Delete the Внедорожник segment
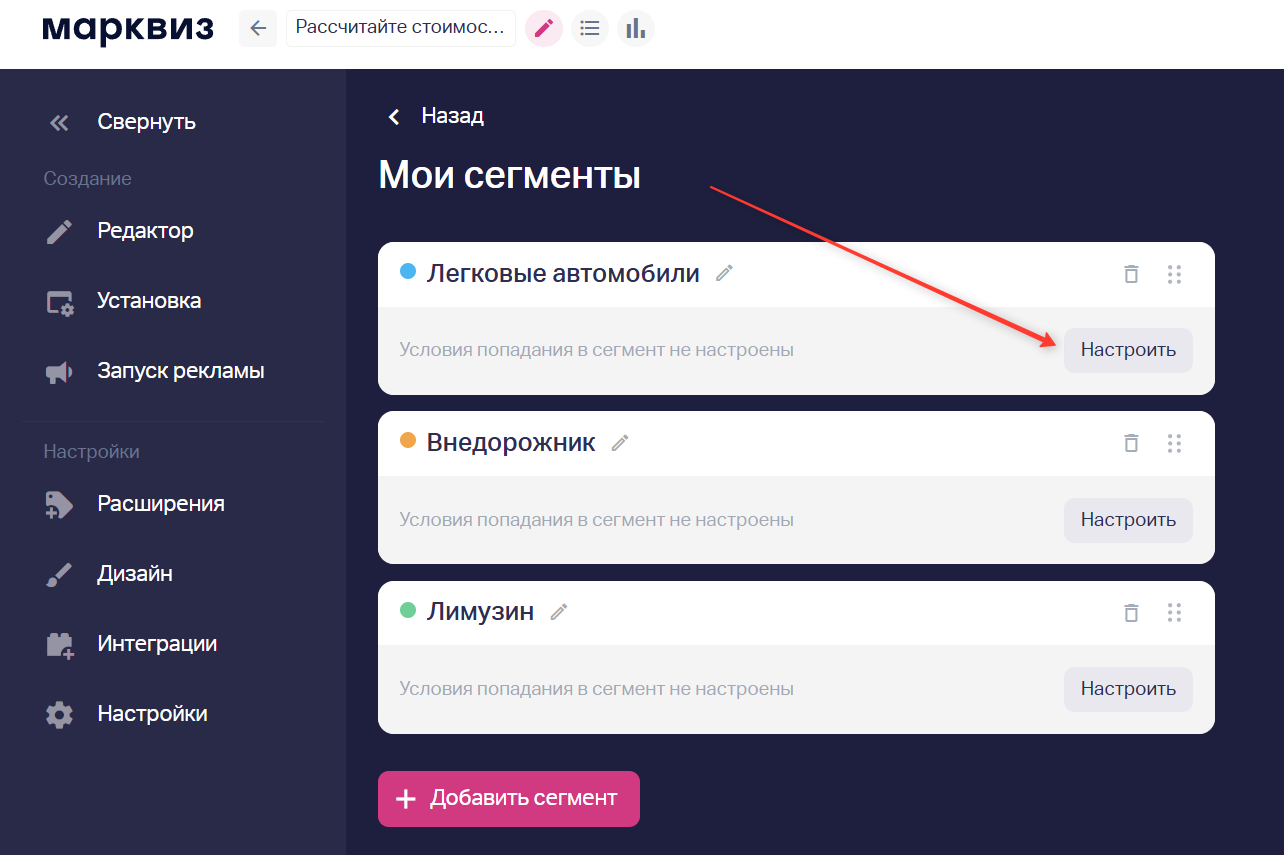The width and height of the screenshot is (1284, 855). [x=1131, y=443]
